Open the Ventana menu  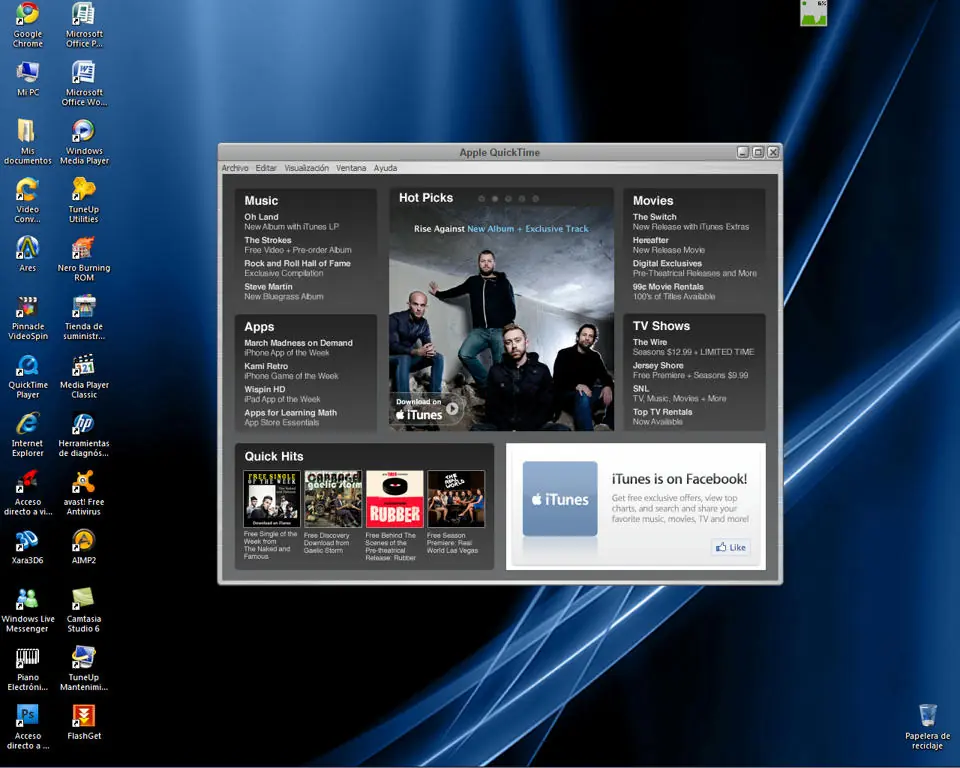pos(351,168)
